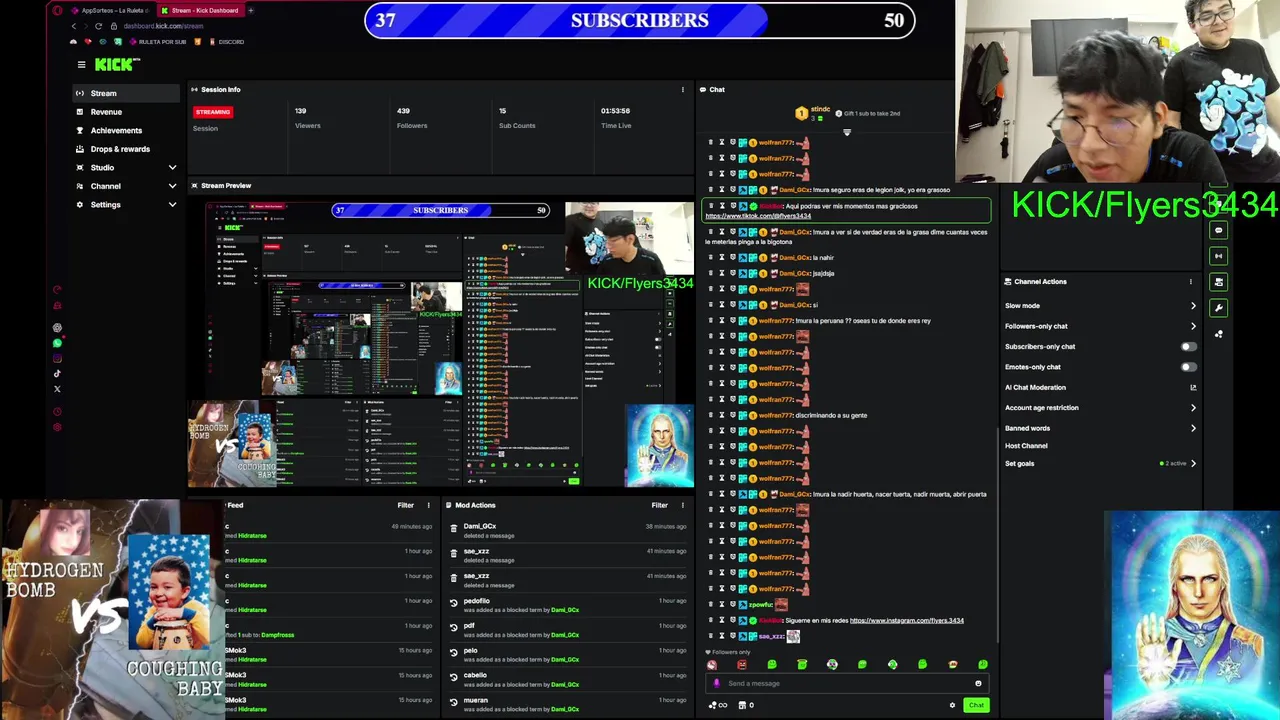Select the session info icon in right toolbar
Screen dimensions: 1280x720
[1218, 256]
